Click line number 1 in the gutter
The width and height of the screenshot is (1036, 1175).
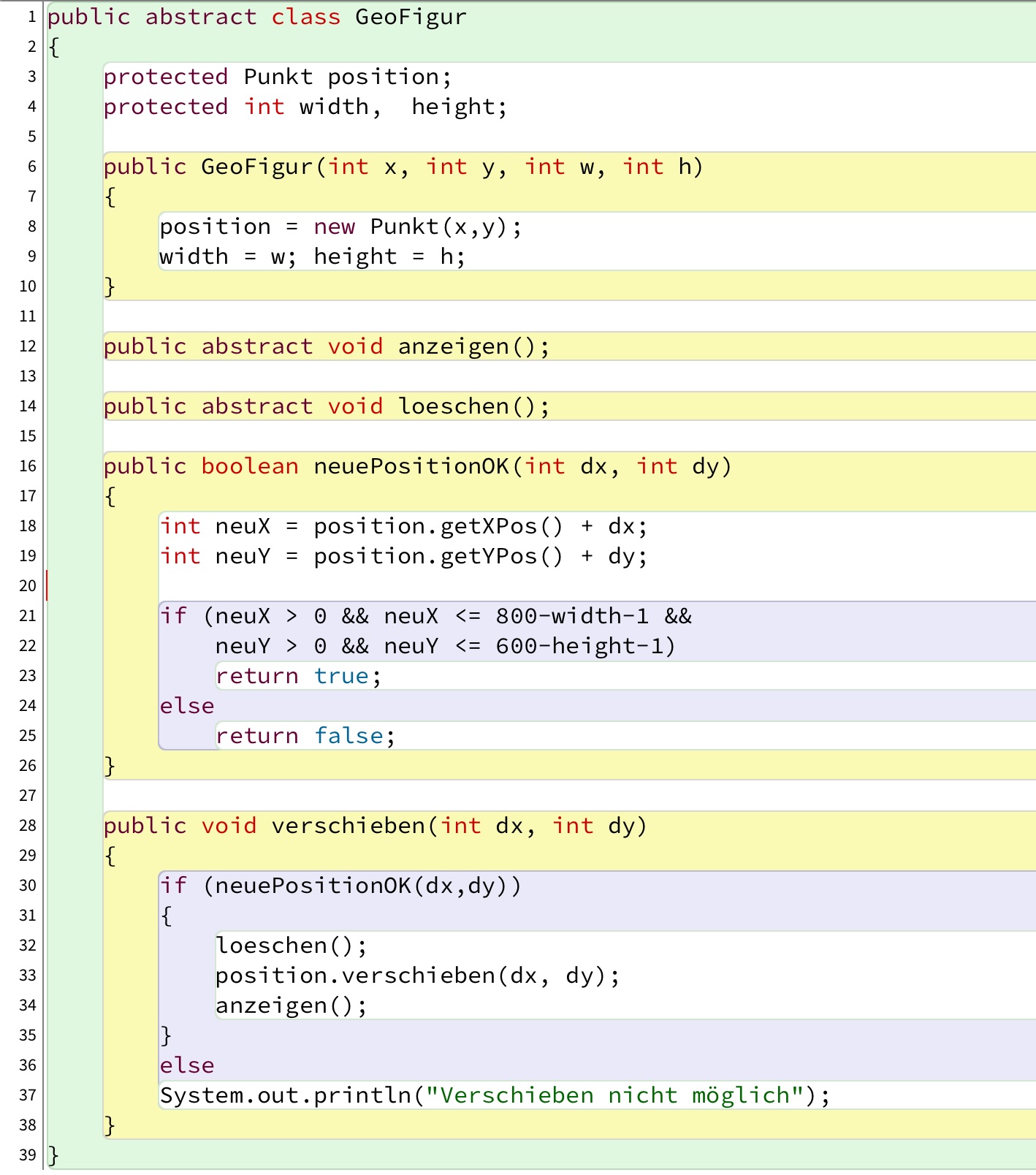(31, 17)
